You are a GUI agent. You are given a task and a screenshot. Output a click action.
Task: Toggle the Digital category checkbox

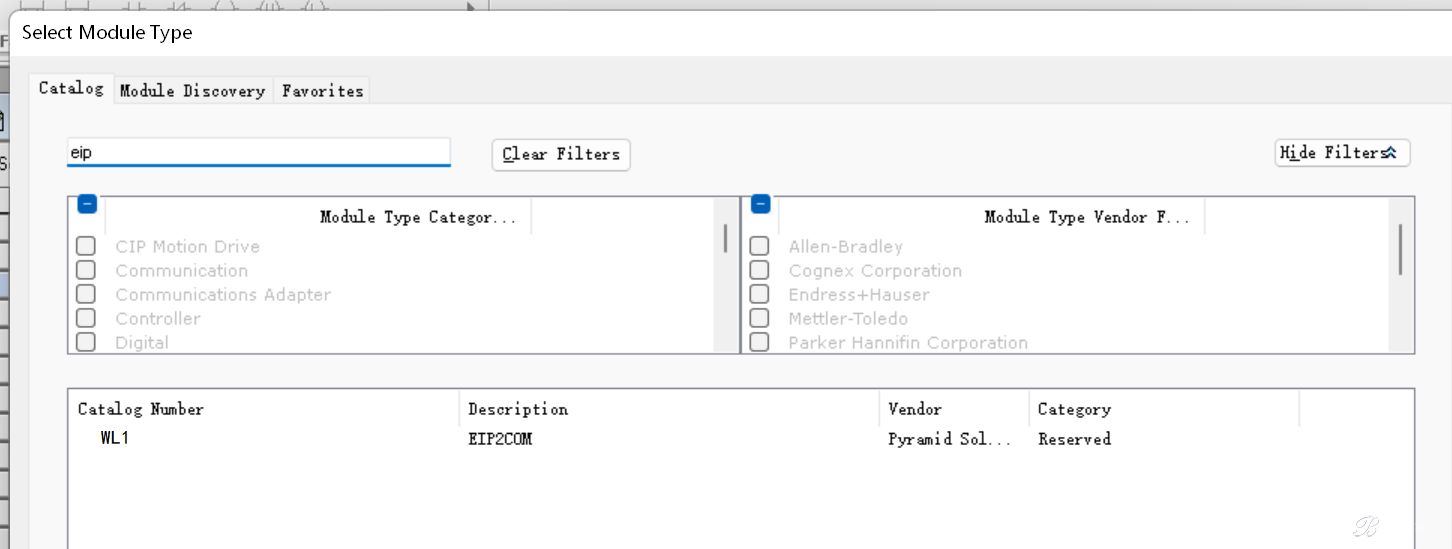click(86, 342)
